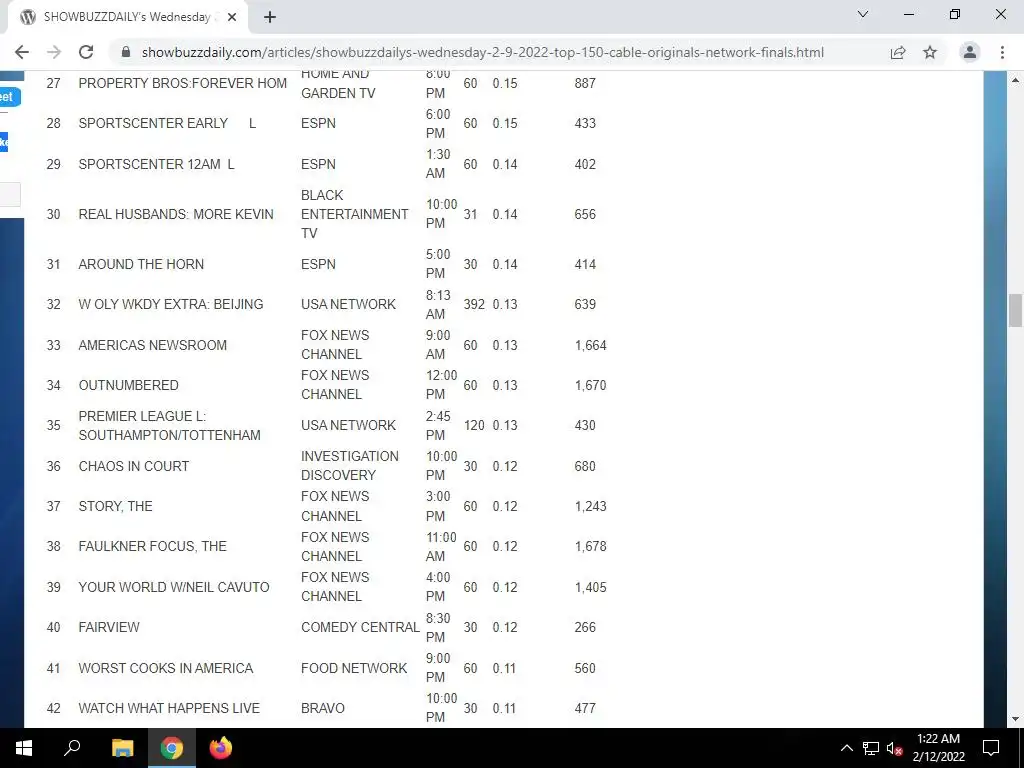This screenshot has width=1024, height=768.
Task: Click the "2:45 PM" time cell
Action: (438, 426)
